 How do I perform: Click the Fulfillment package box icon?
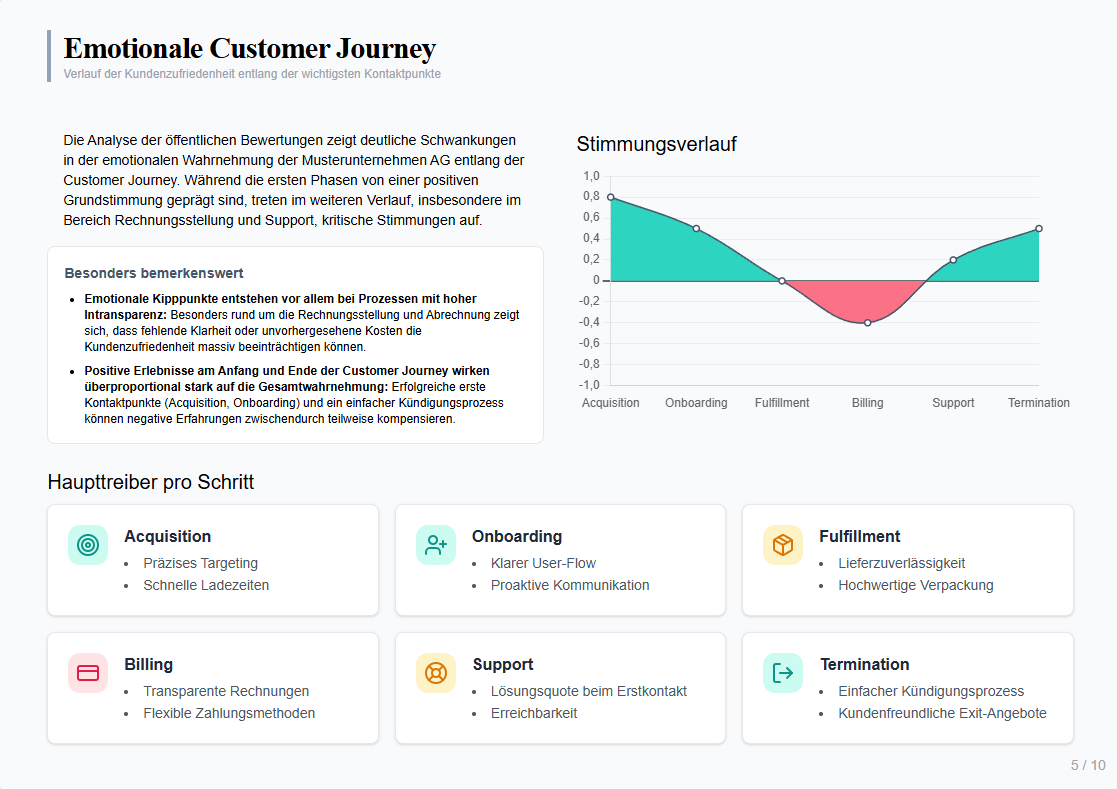click(783, 545)
